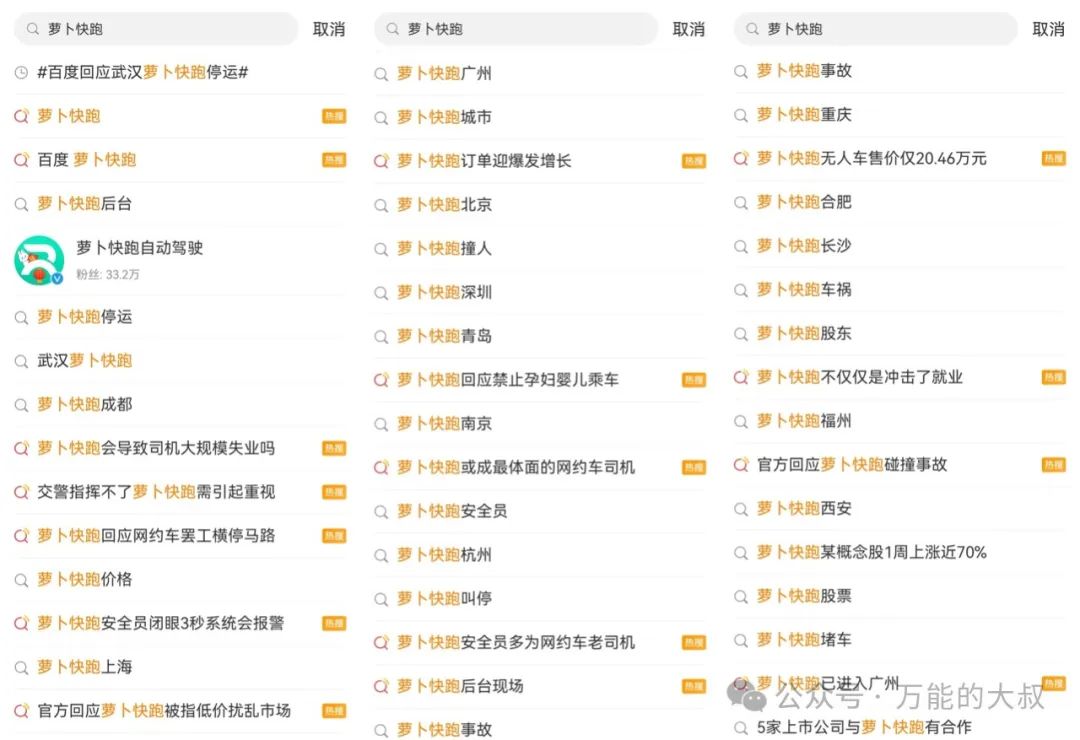Click the cancel button in the left panel

coord(329,29)
